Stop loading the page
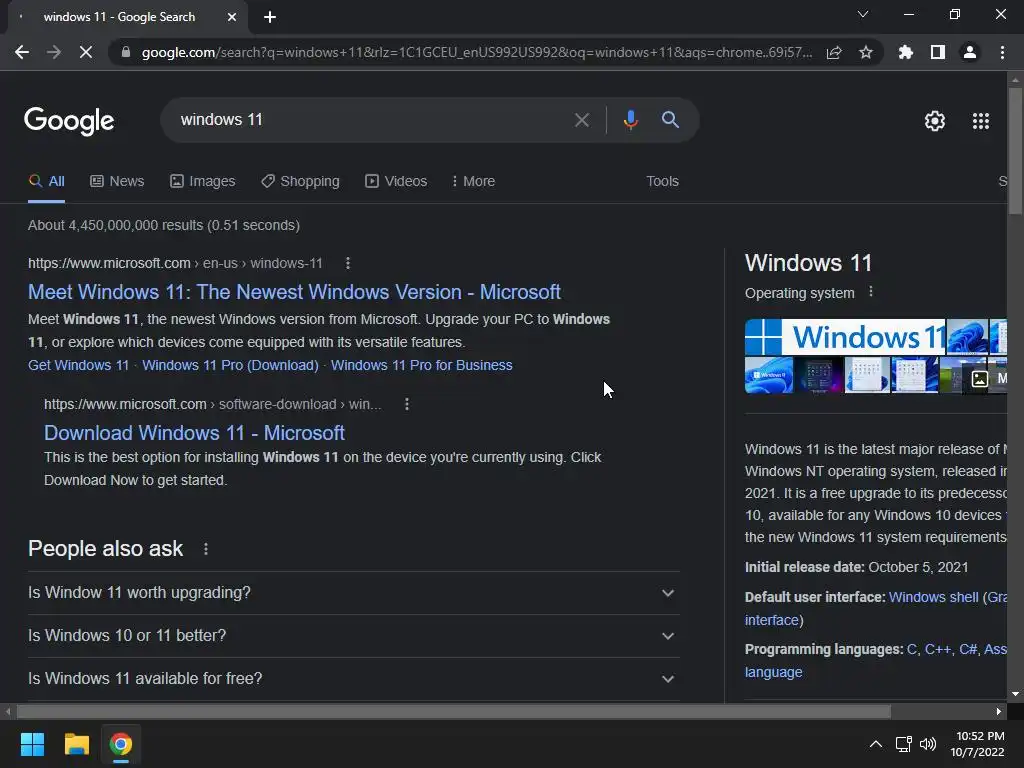 (86, 52)
